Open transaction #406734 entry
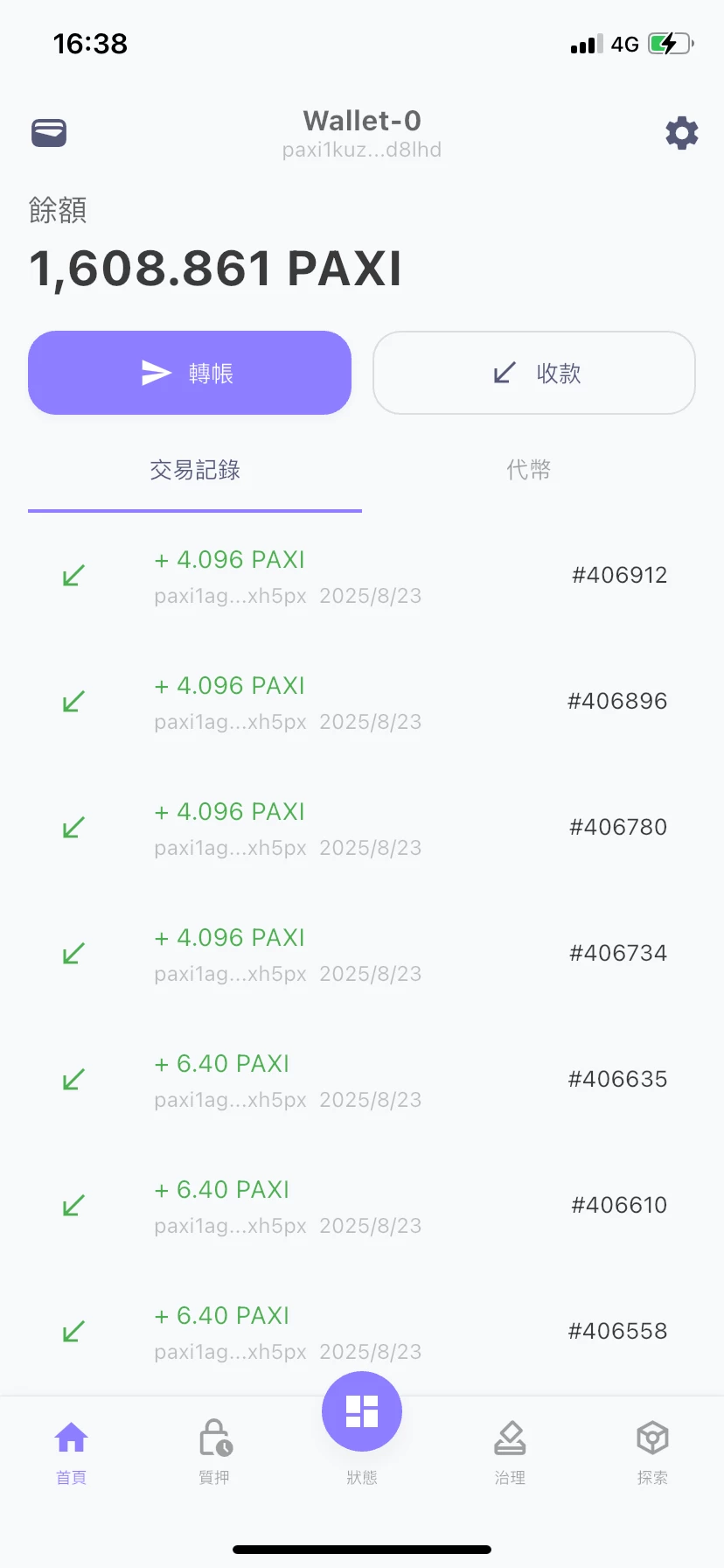 pos(362,954)
